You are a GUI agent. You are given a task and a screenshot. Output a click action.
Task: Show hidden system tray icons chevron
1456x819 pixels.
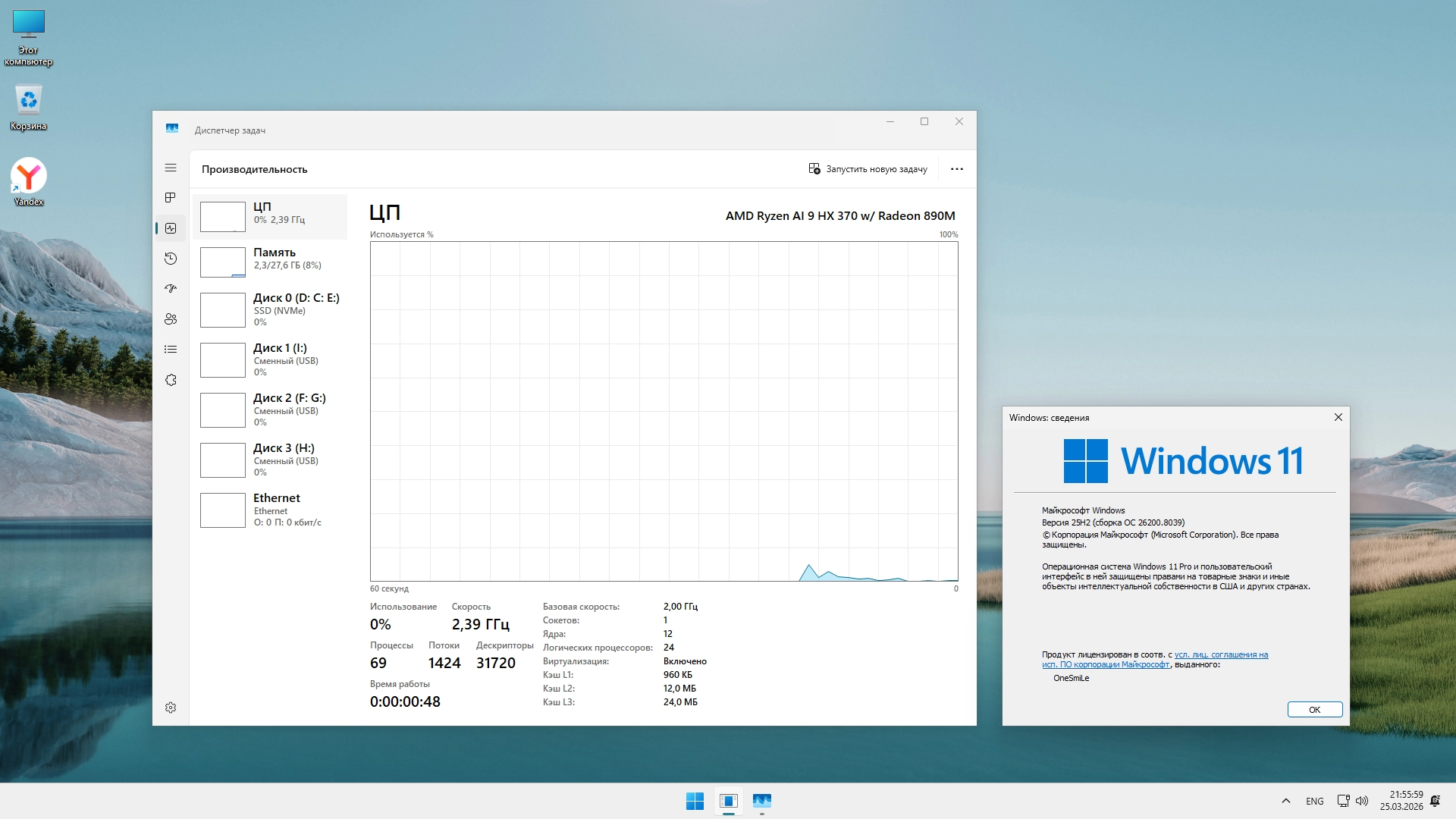click(x=1285, y=801)
